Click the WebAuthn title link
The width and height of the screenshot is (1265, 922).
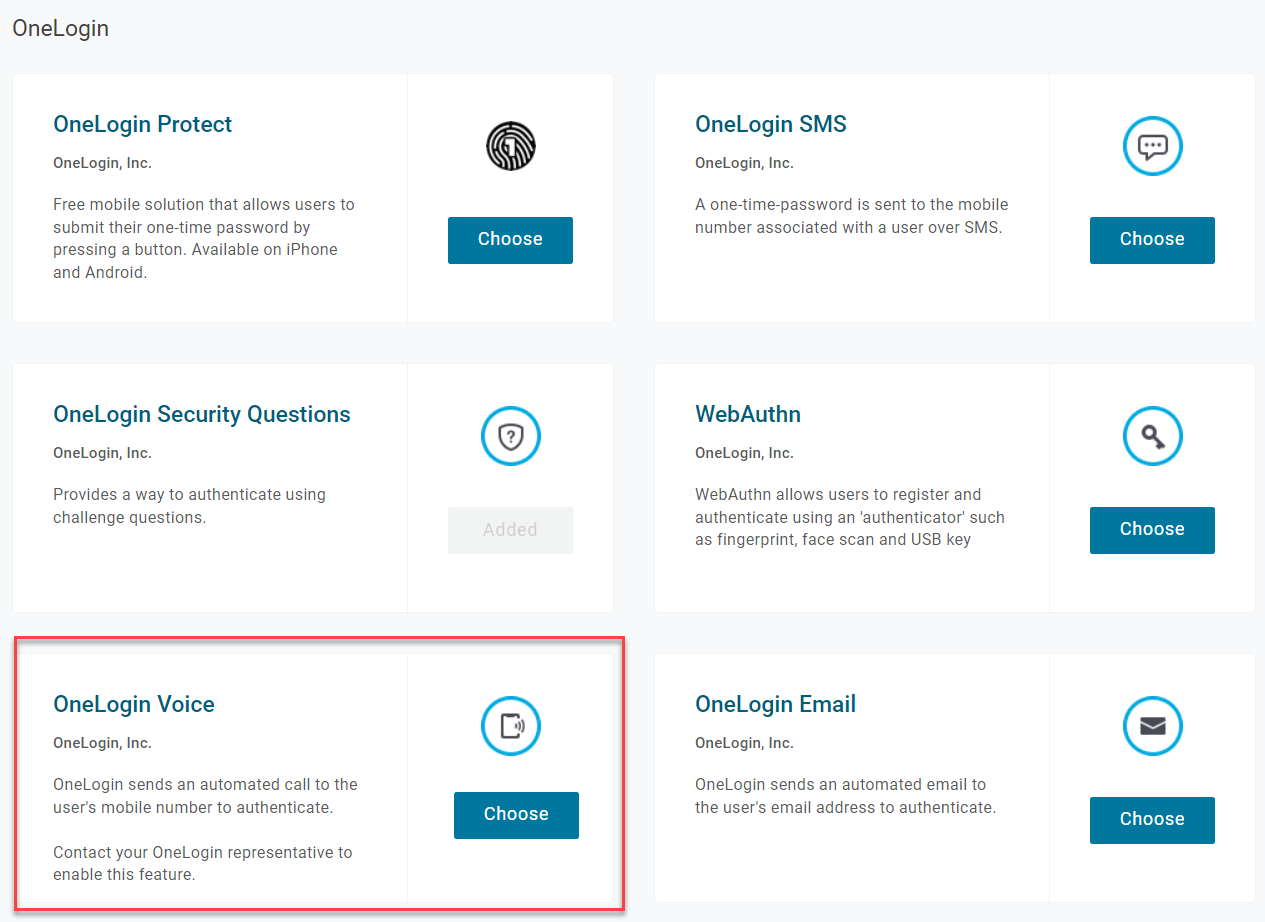tap(748, 414)
